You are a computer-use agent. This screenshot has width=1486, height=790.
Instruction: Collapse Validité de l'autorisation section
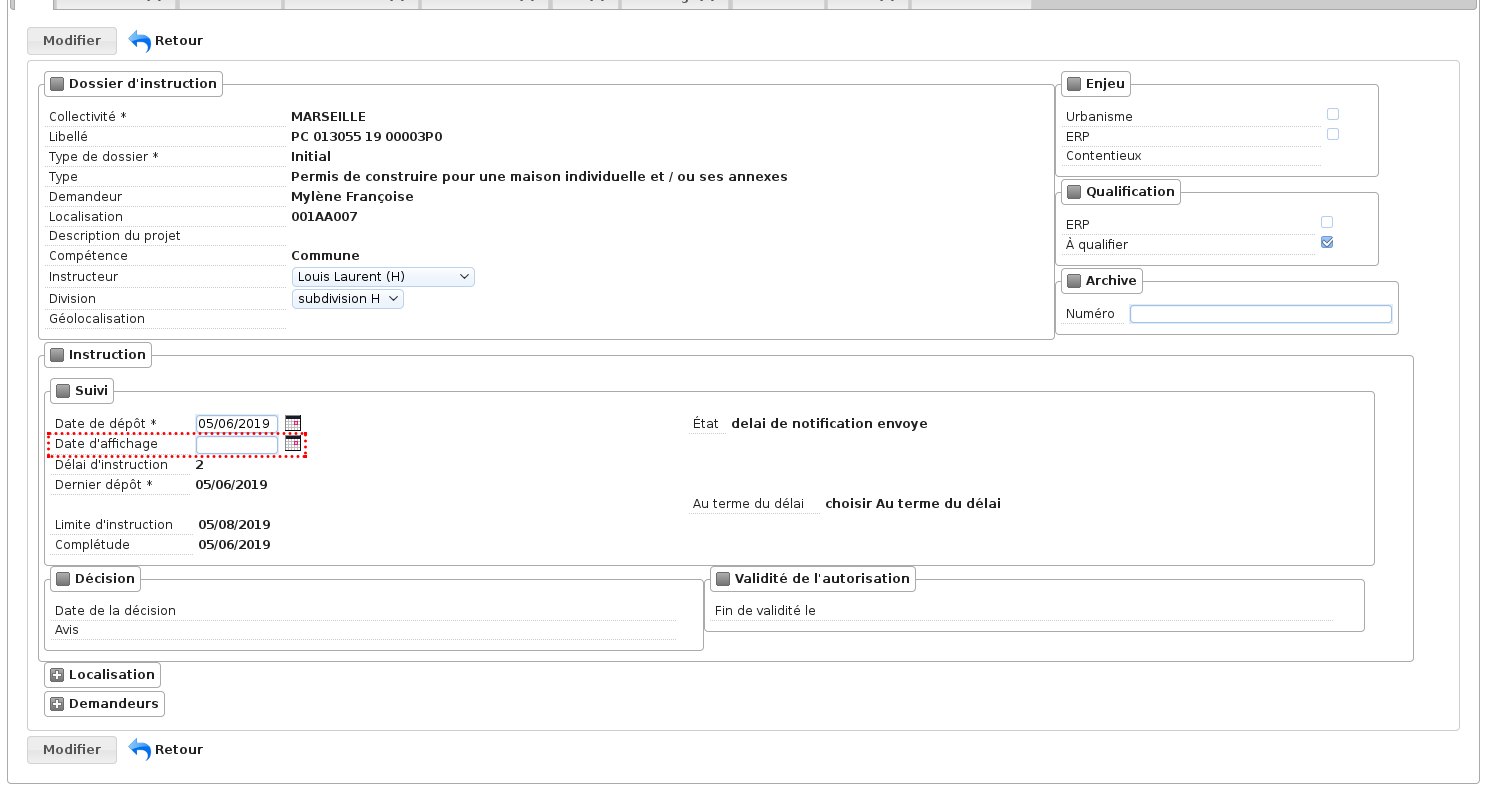723,579
